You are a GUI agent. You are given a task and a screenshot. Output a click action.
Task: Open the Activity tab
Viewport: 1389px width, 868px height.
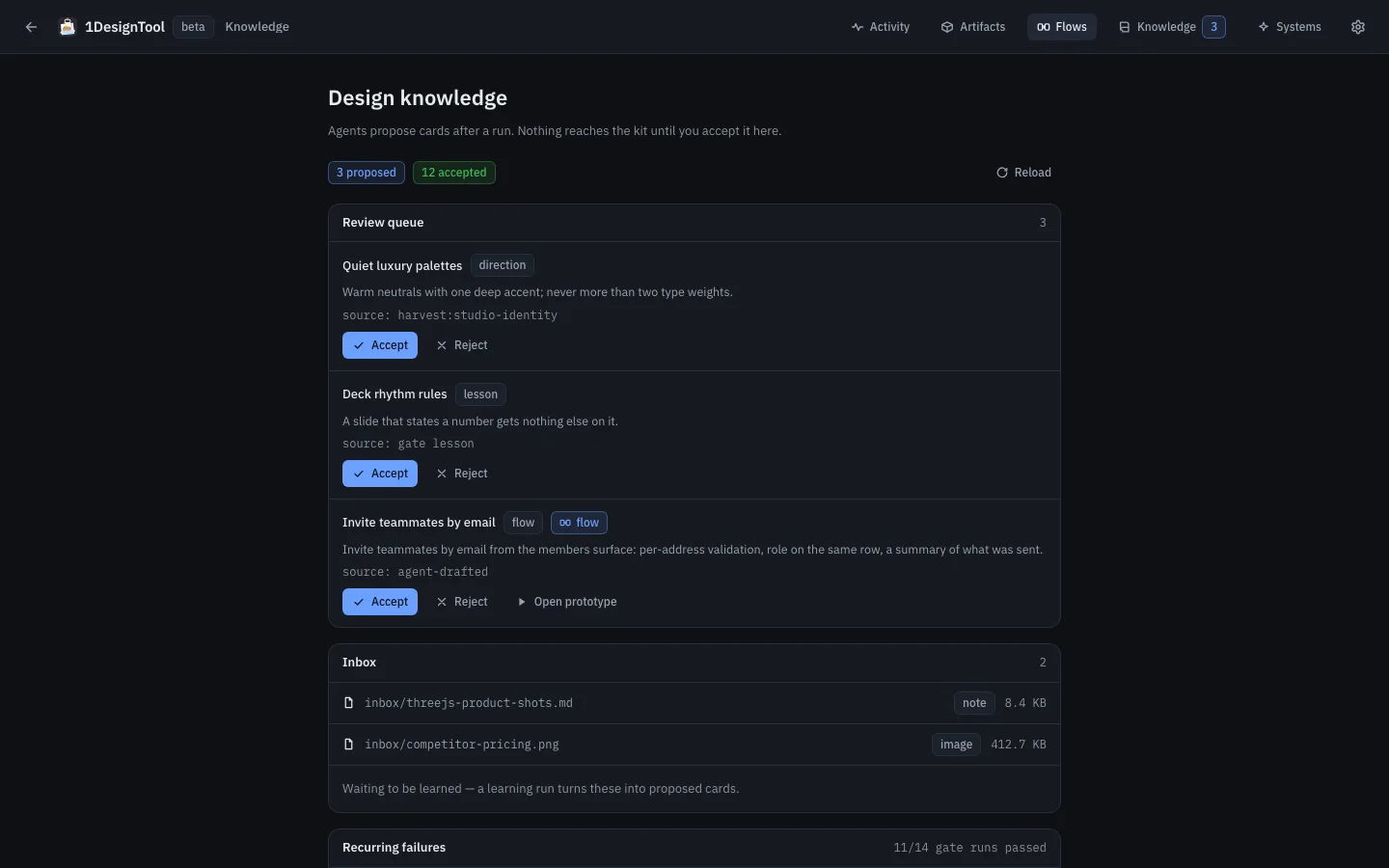(x=881, y=27)
